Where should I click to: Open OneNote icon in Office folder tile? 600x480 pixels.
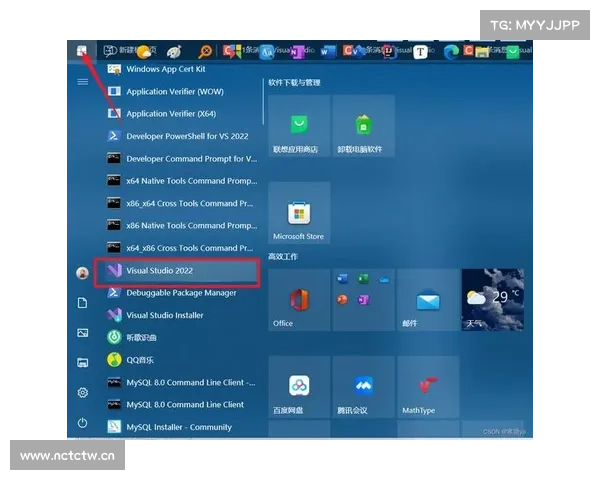click(363, 300)
